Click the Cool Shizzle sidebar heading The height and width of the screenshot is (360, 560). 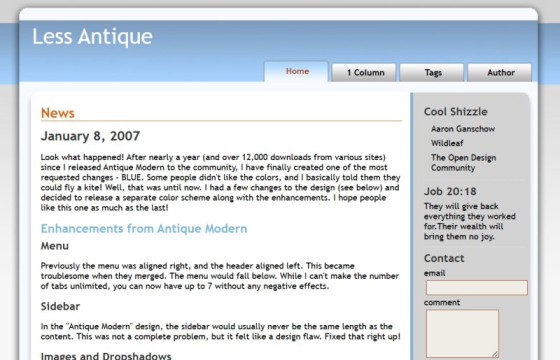456,111
